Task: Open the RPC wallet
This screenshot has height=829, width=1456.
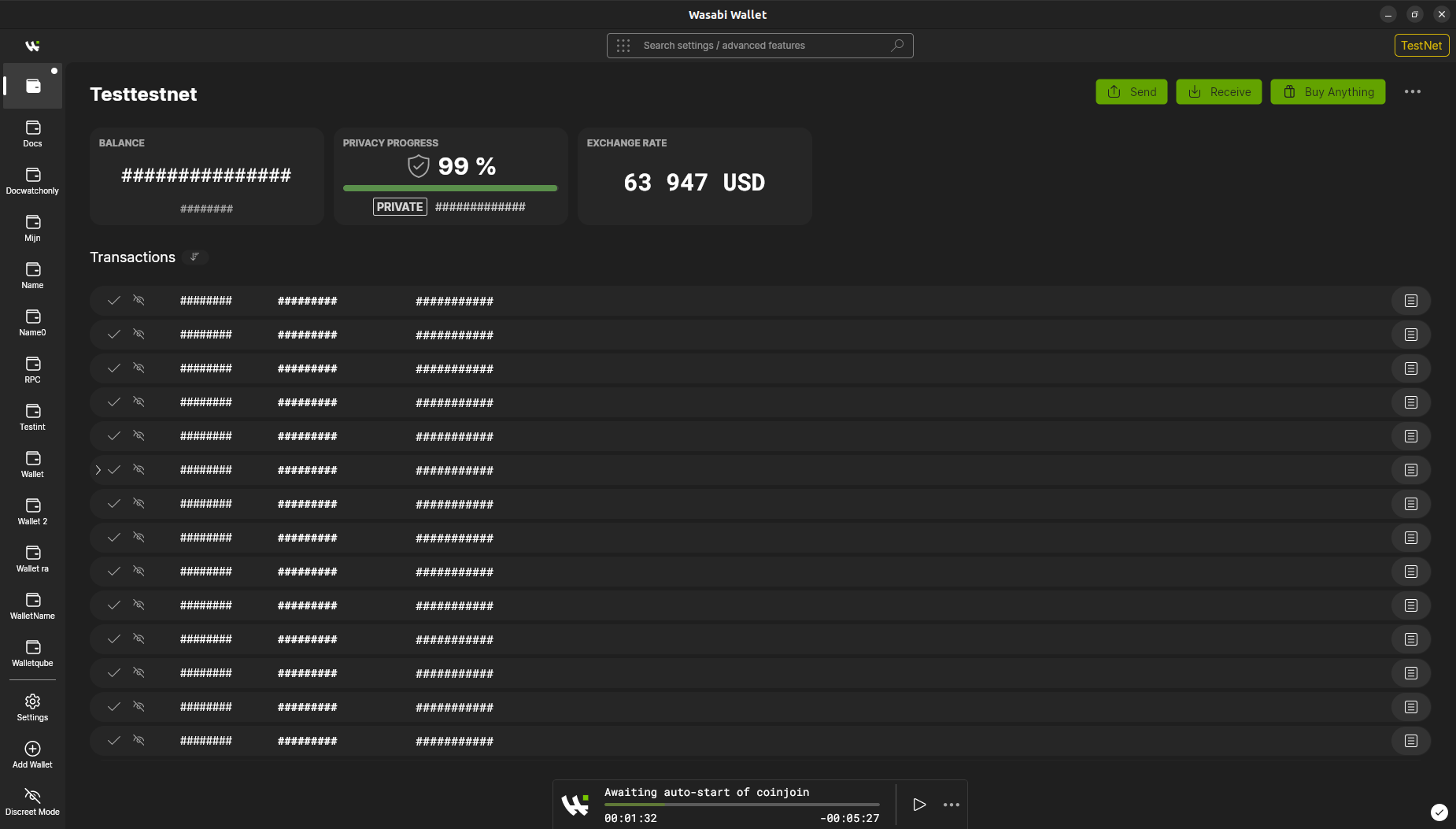Action: pyautogui.click(x=32, y=369)
